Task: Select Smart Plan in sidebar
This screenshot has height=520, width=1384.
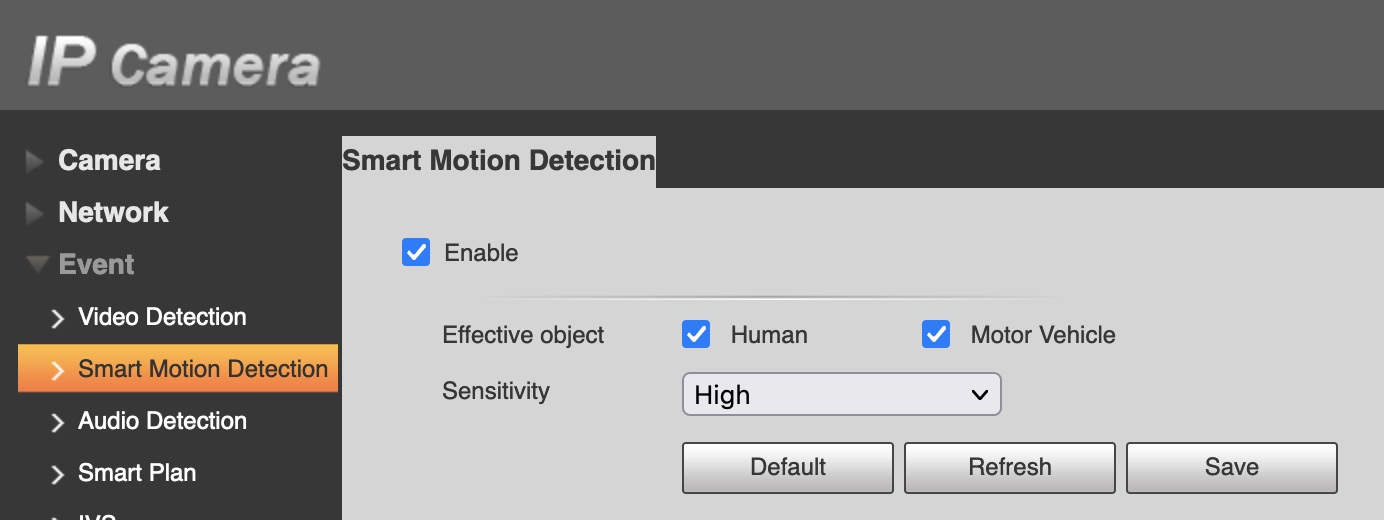Action: click(137, 473)
